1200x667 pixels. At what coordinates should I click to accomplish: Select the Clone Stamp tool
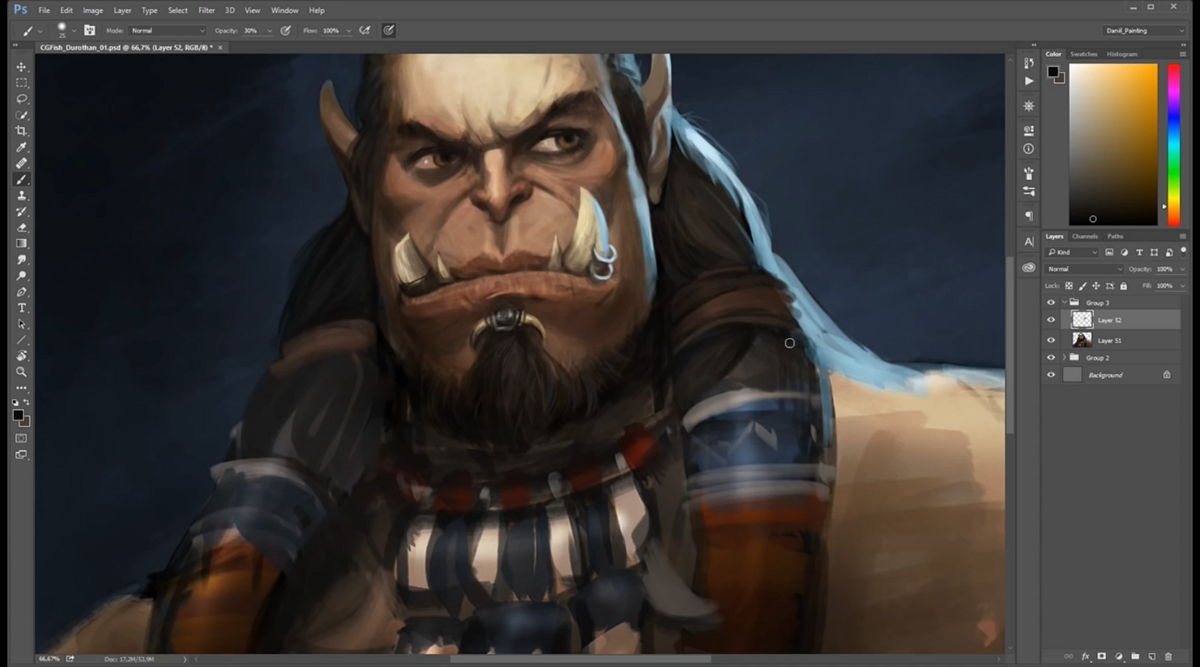[22, 195]
